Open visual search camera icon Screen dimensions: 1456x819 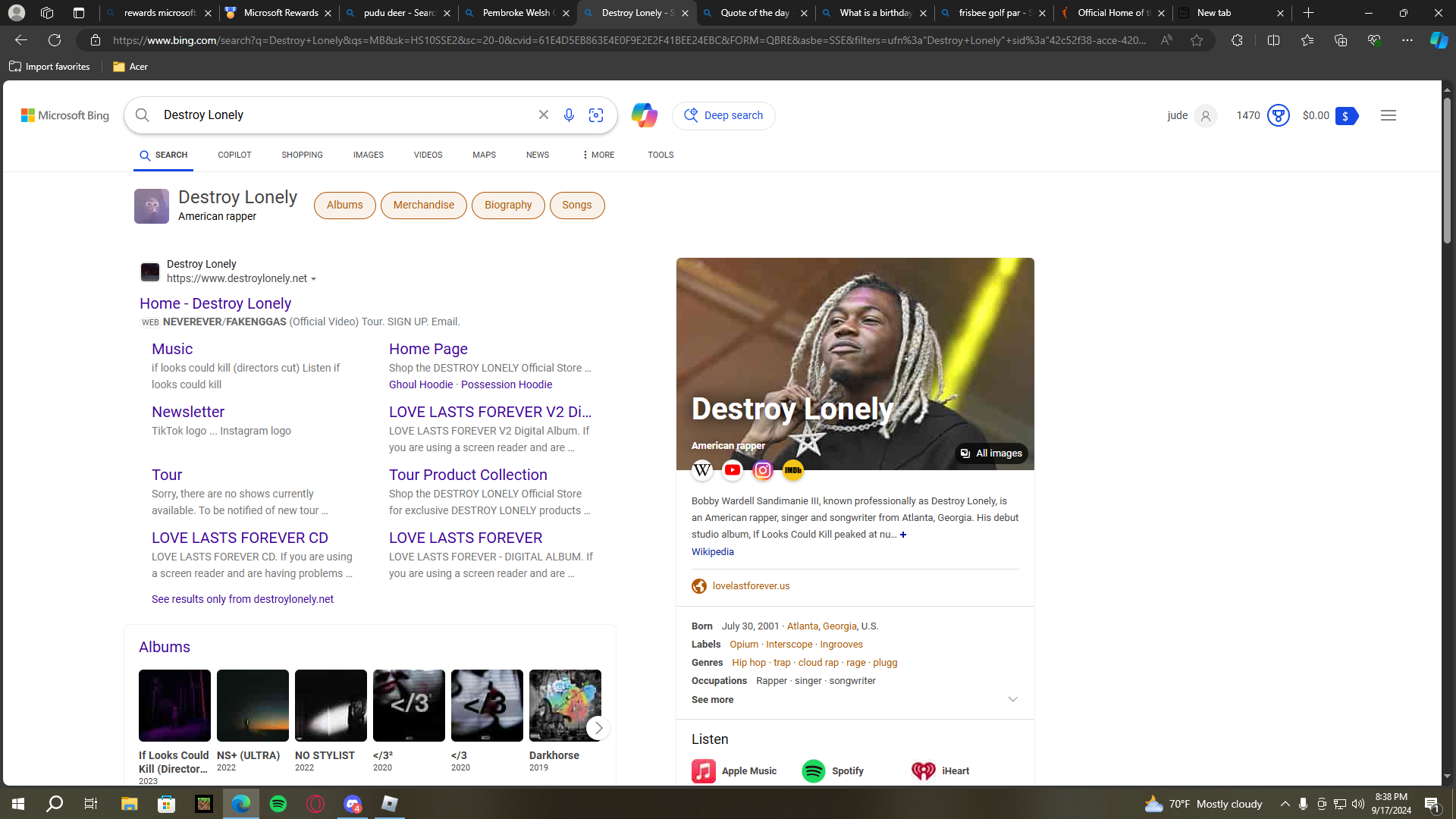tap(596, 115)
